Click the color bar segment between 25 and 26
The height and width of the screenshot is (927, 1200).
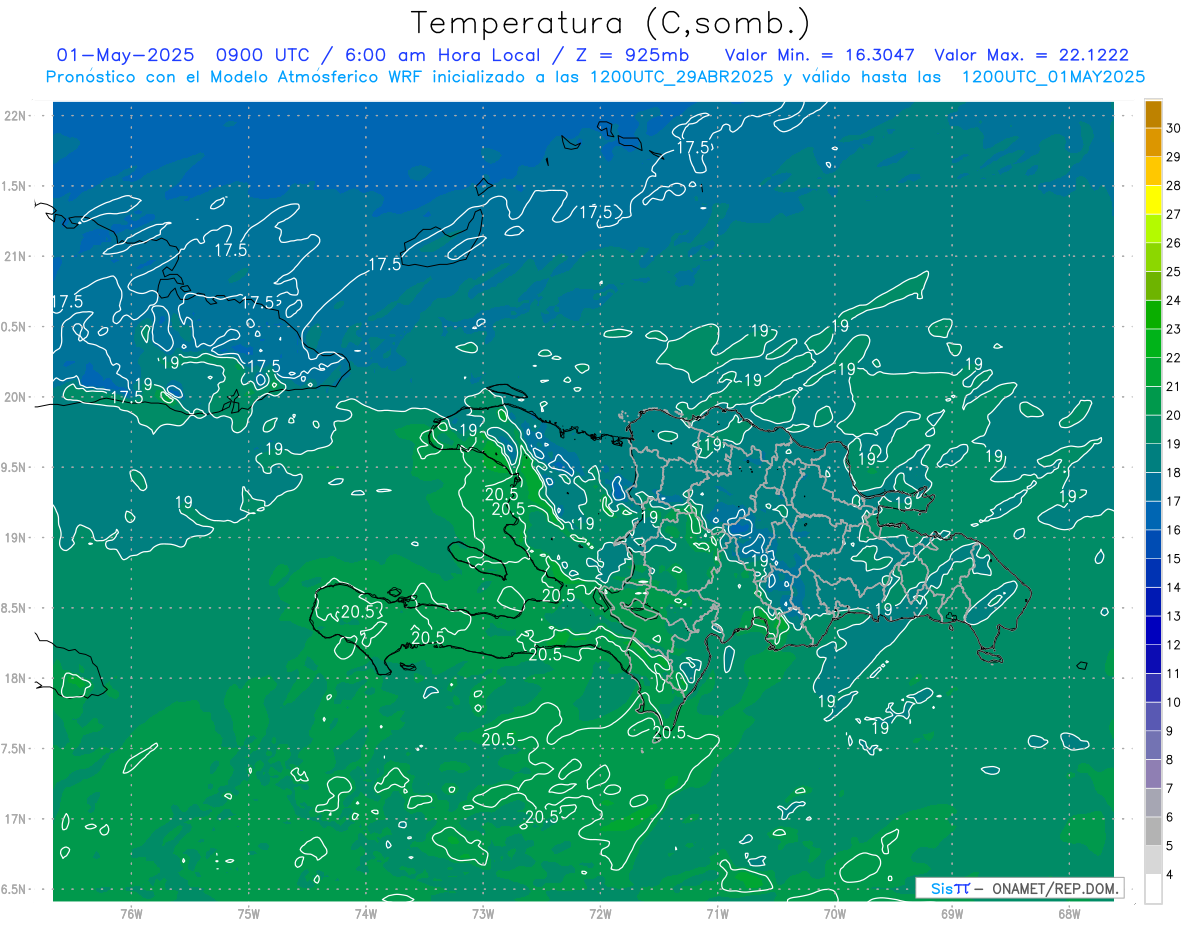(x=1153, y=258)
